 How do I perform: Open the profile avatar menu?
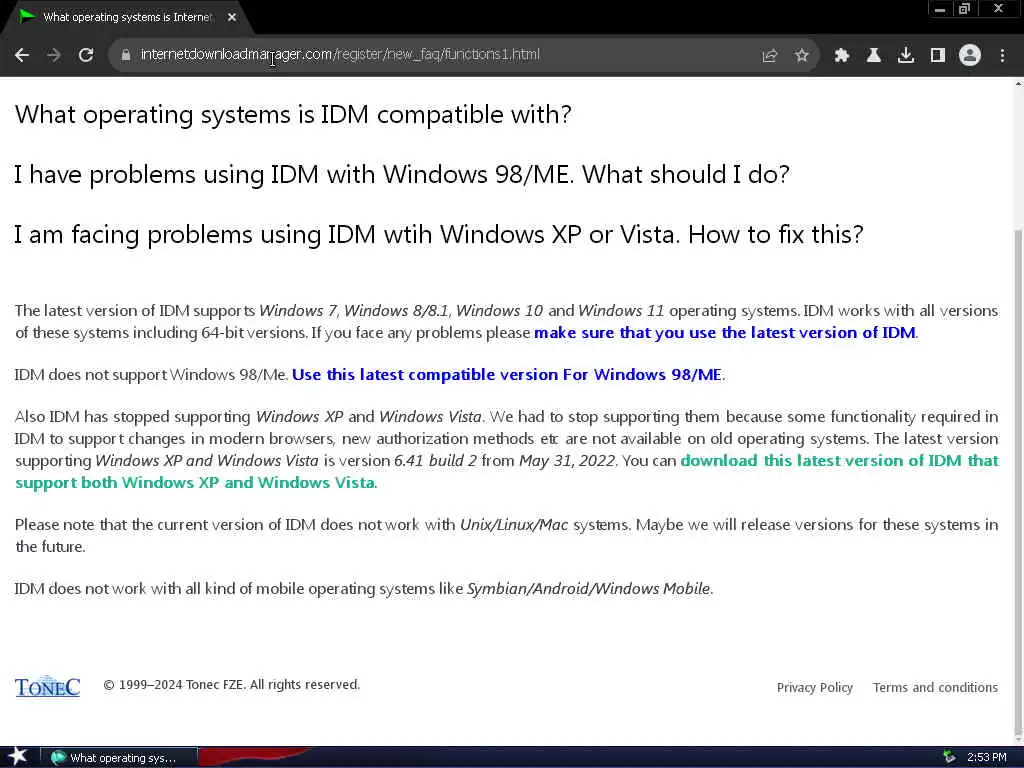tap(970, 56)
